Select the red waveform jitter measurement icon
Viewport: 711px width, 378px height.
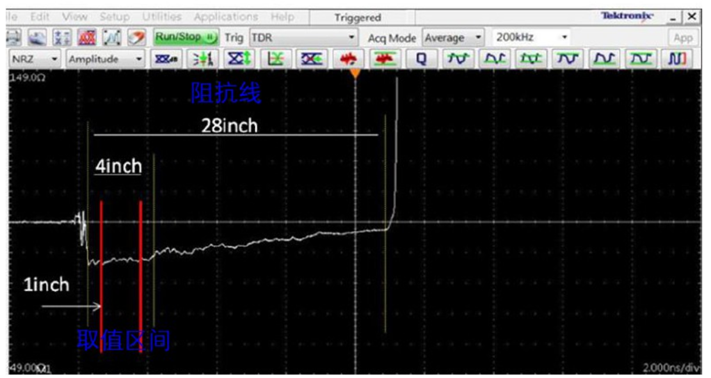348,59
